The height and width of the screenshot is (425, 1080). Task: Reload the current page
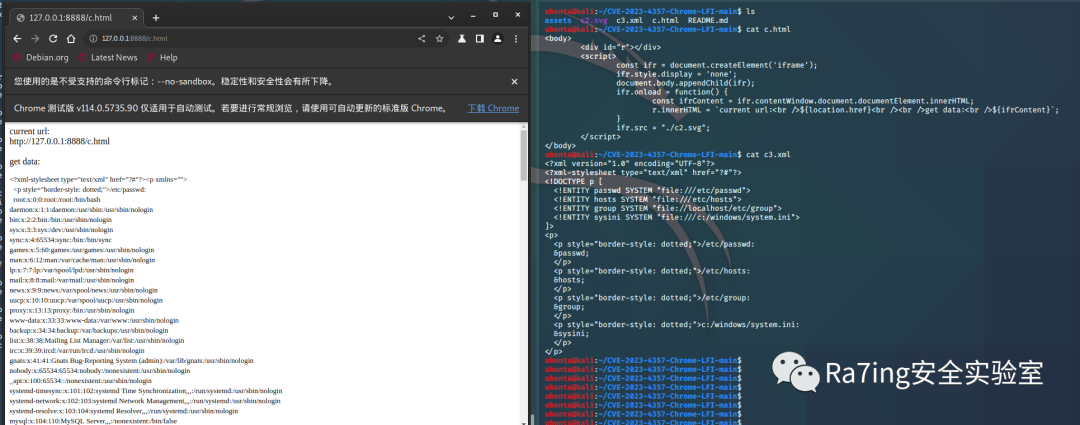pyautogui.click(x=53, y=39)
